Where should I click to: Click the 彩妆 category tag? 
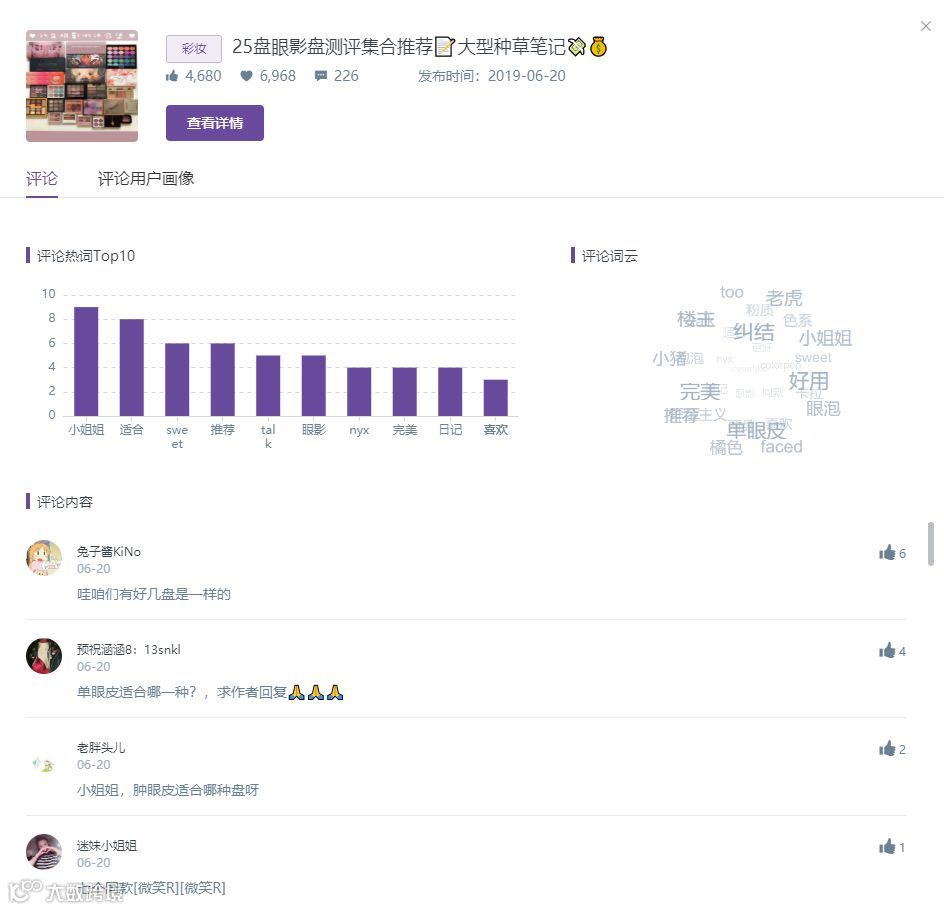pos(194,49)
